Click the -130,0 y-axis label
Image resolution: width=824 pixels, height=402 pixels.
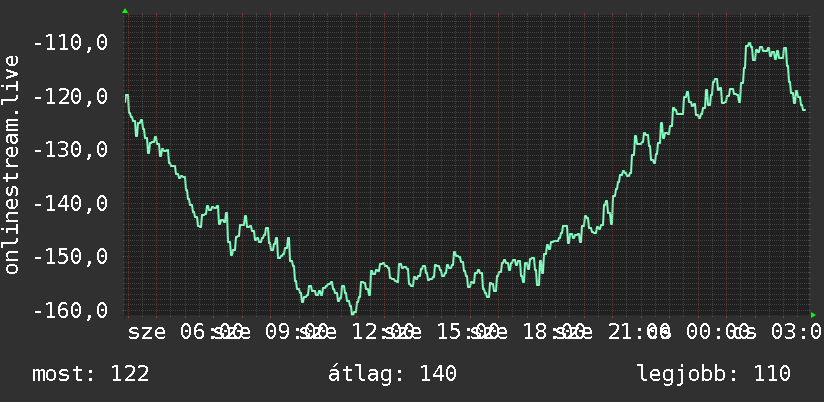pyautogui.click(x=70, y=150)
